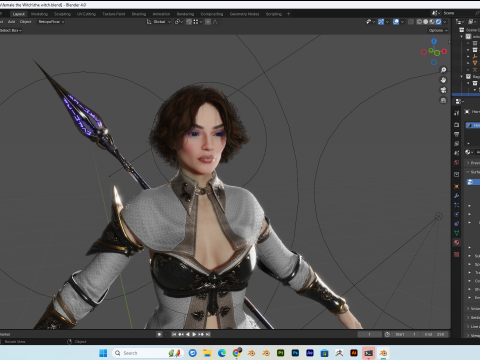Toggle snapping magnet
Image resolution: width=480 pixels, height=360 pixels.
pos(189,22)
